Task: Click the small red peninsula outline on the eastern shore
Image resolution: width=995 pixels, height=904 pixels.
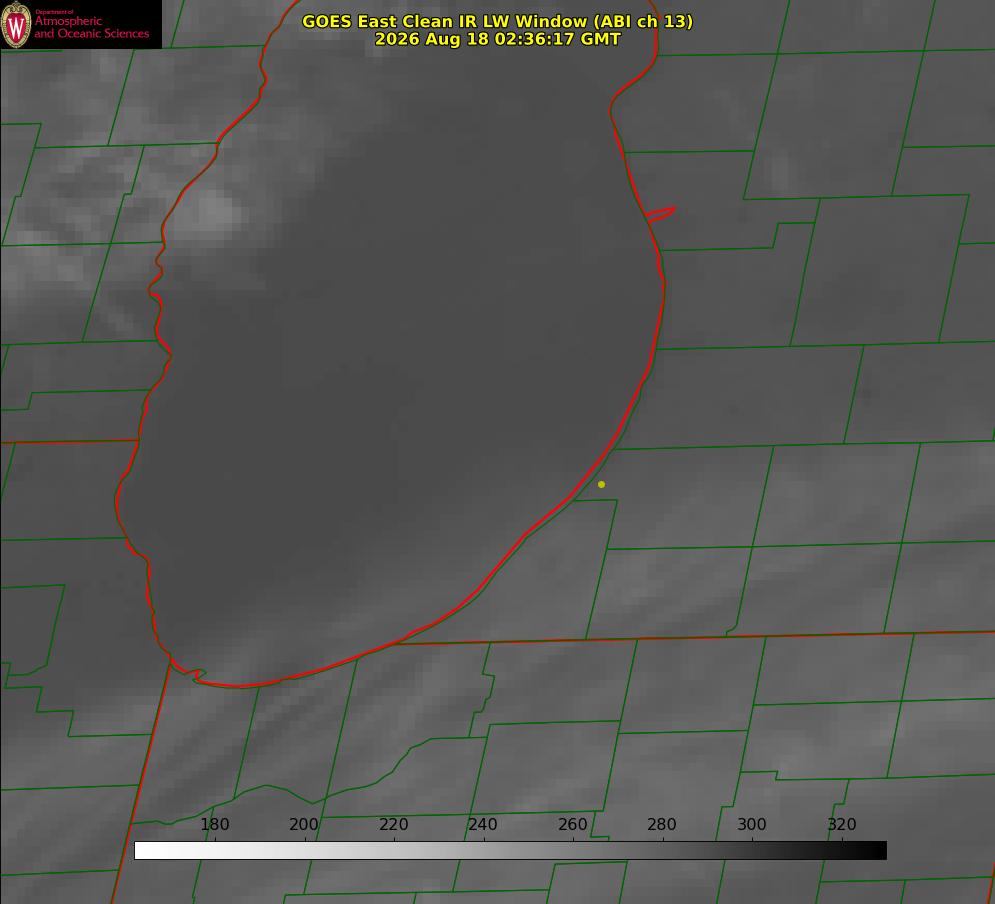Action: 661,214
